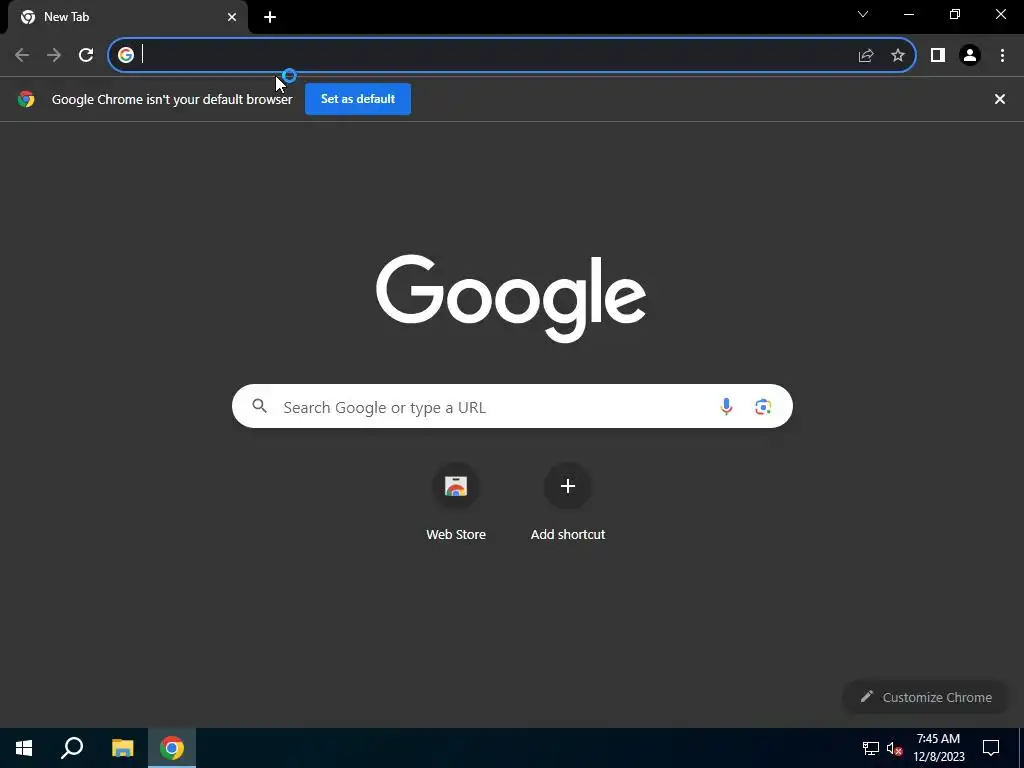The image size is (1024, 768).
Task: Click the muted volume tray icon
Action: pos(895,748)
